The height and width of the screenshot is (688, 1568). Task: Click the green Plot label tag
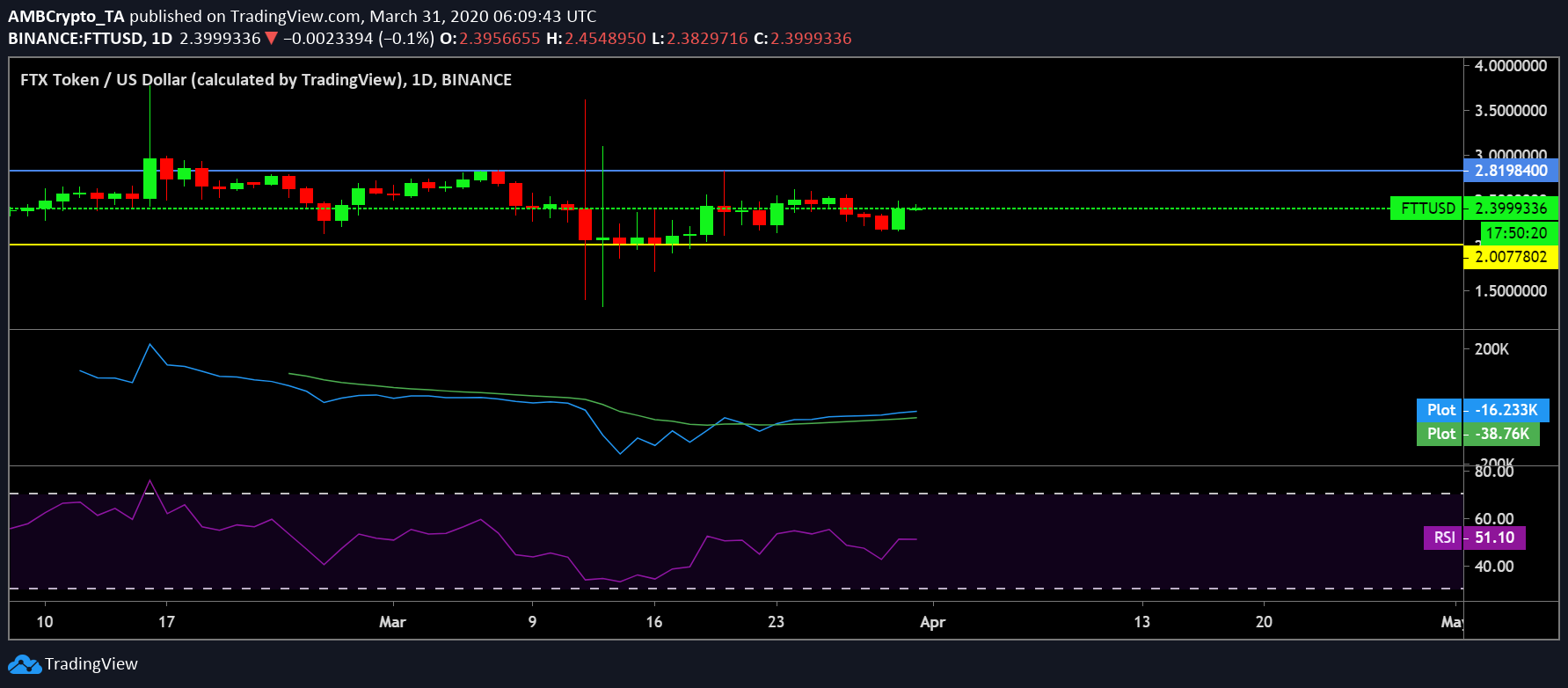(1440, 434)
